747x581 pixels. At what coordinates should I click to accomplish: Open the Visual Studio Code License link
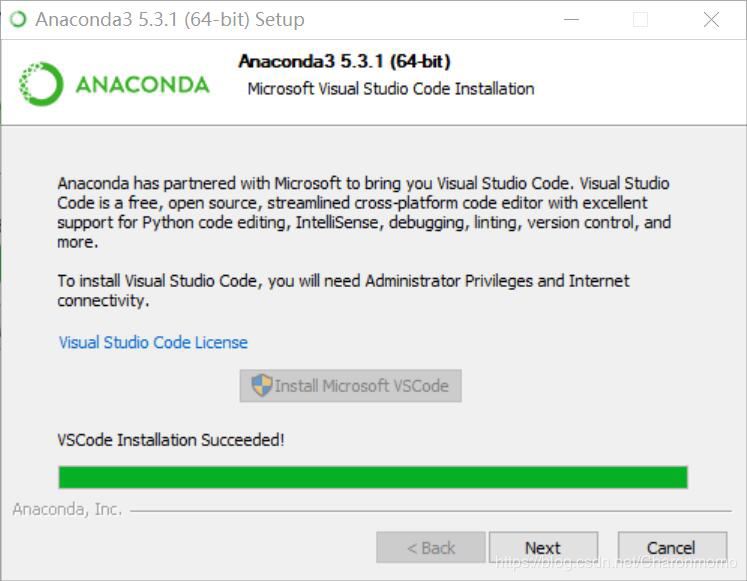(153, 342)
